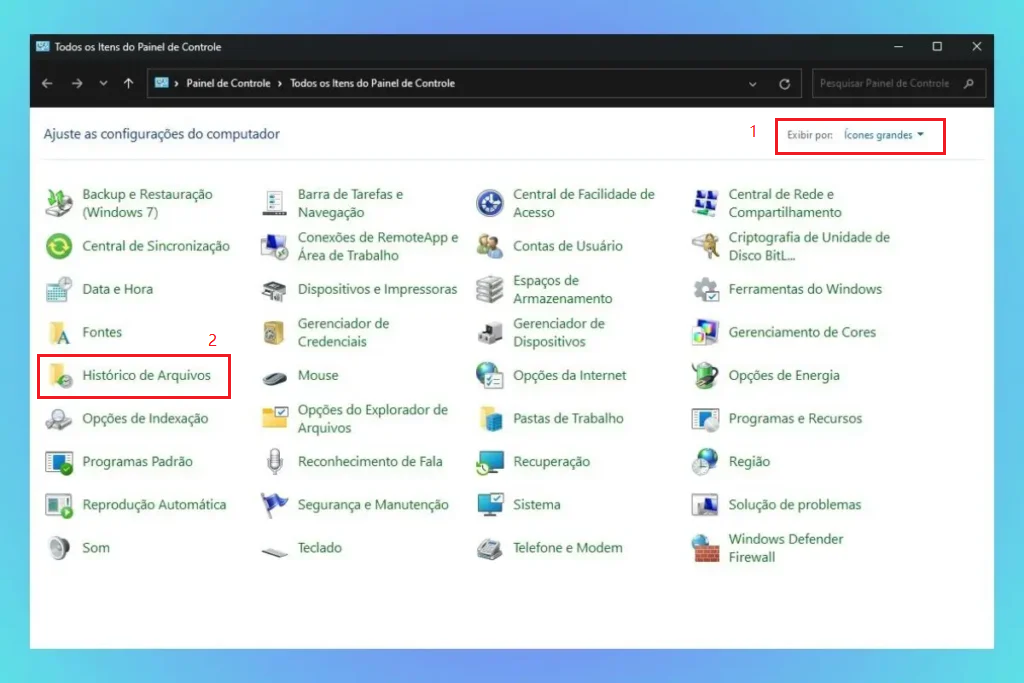Open the Som speaker icon

[59, 548]
